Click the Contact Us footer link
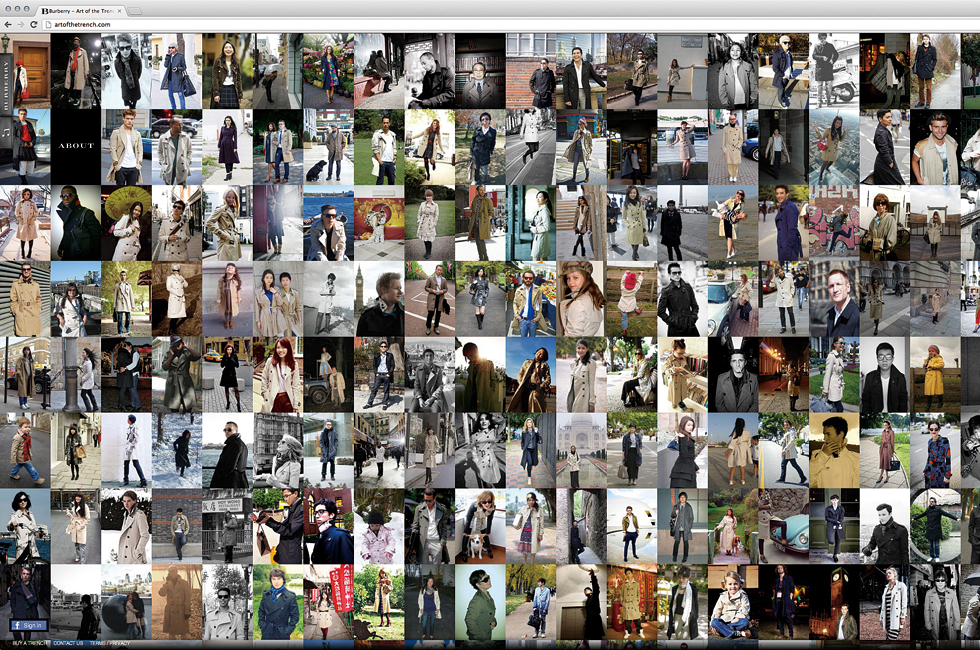This screenshot has height=650, width=980. tap(68, 643)
